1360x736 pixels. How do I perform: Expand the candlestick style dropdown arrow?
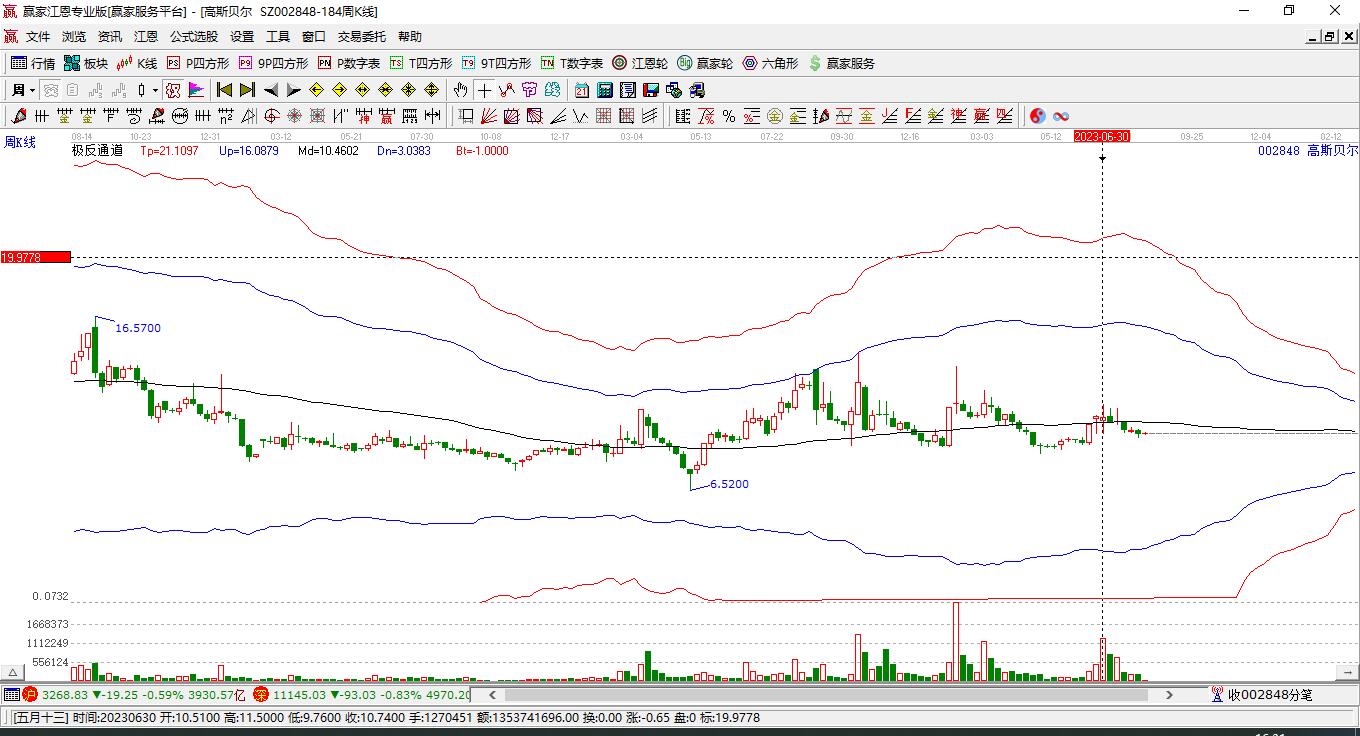[155, 90]
